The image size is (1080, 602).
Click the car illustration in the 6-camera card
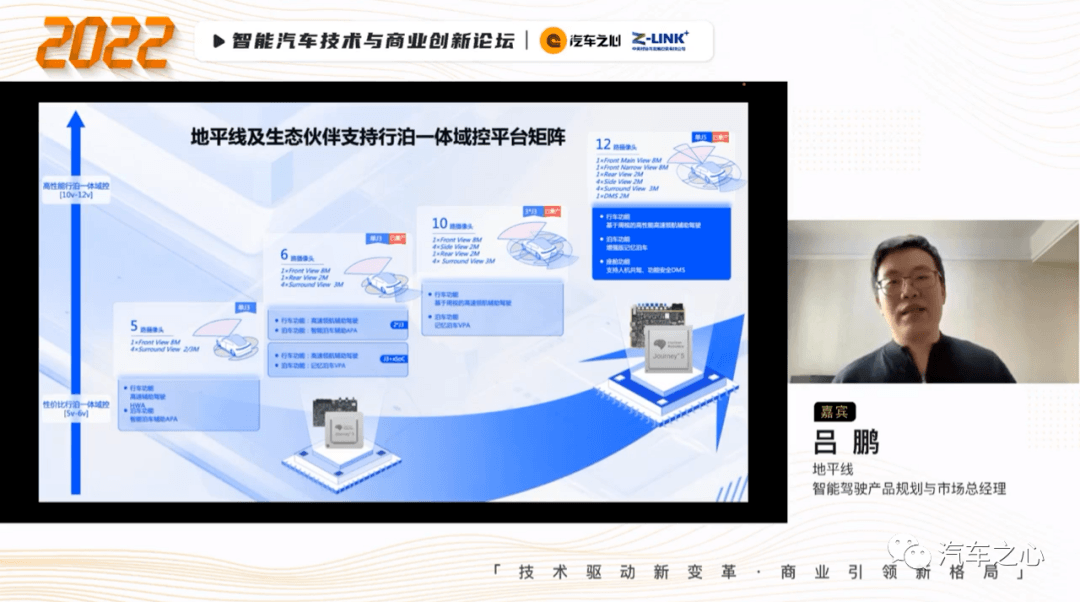click(379, 278)
